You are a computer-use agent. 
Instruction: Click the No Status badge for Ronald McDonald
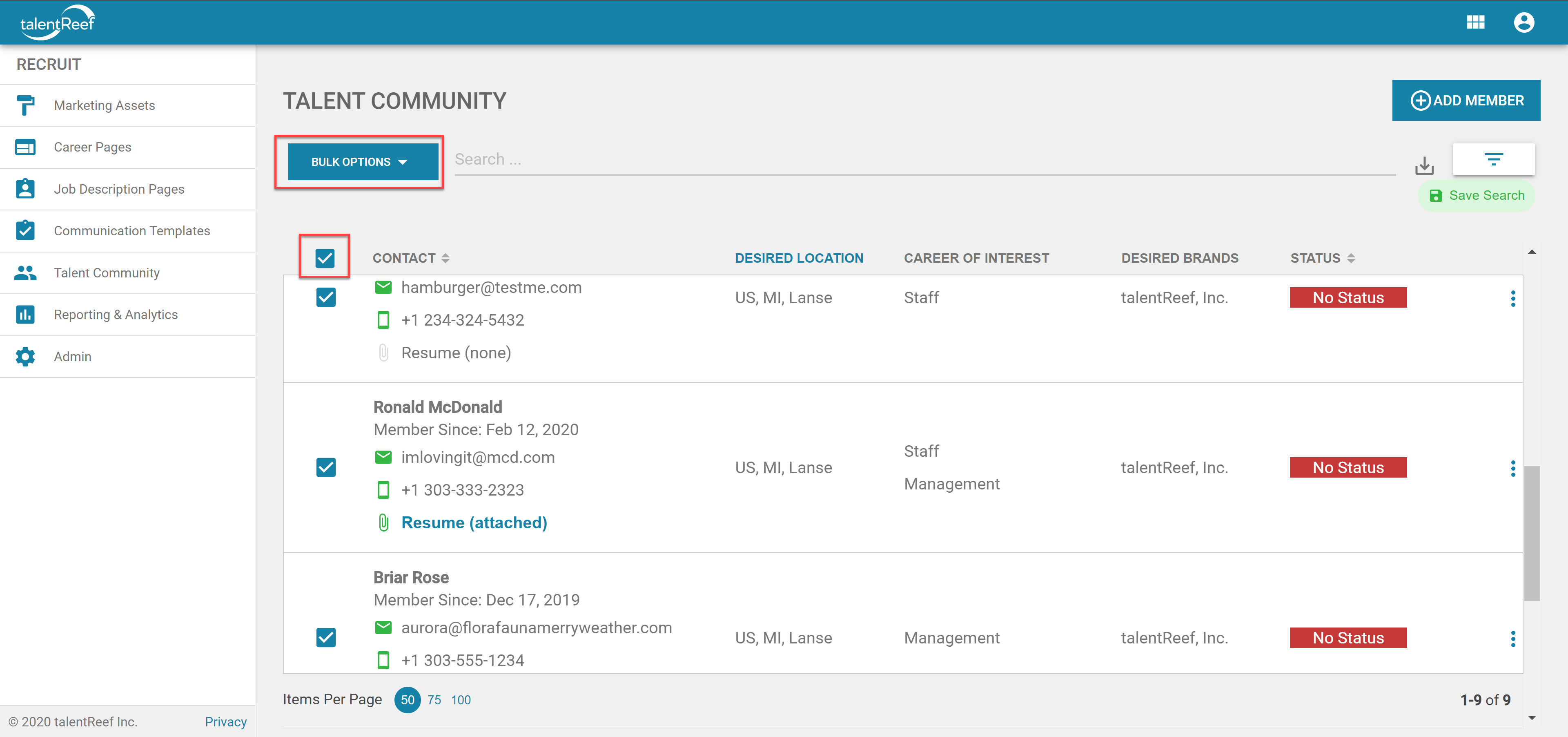1348,467
